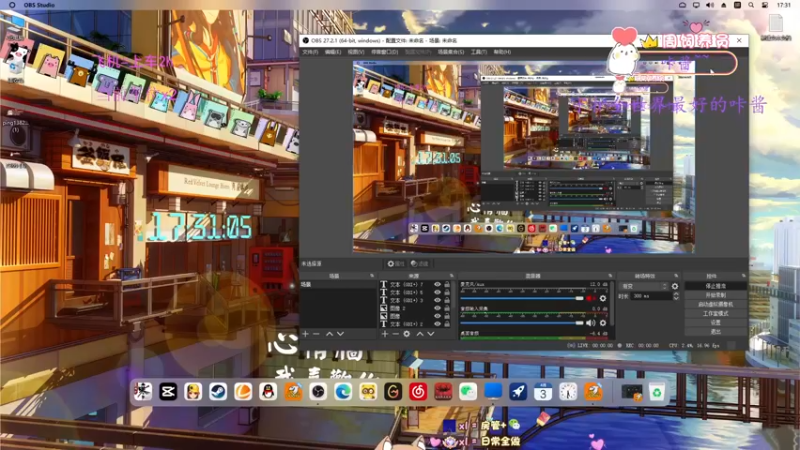Open the 停靠窗口(D) menu in OBS
The height and width of the screenshot is (450, 800).
pyautogui.click(x=385, y=52)
